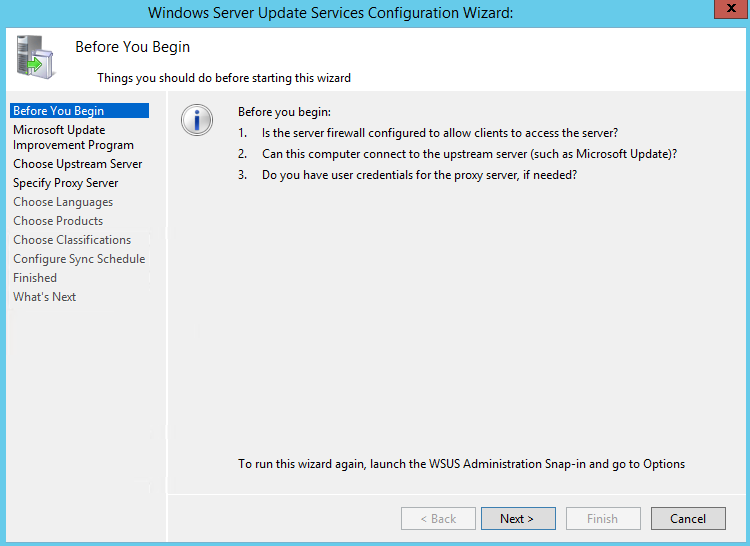Click the wizard window title bar
Image resolution: width=750 pixels, height=546 pixels.
pos(330,12)
